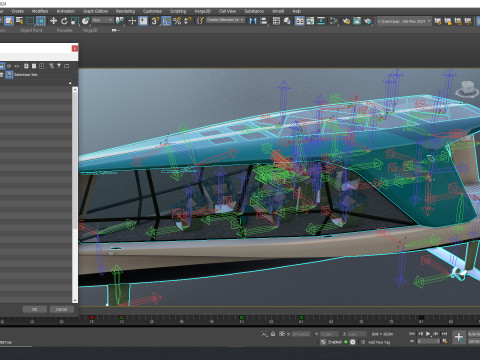Click Render Production teapot icon
The height and width of the screenshot is (360, 480).
(x=368, y=21)
